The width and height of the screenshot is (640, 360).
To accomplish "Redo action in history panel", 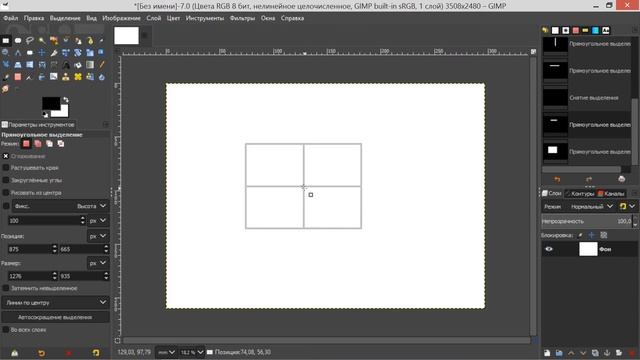I will (589, 179).
